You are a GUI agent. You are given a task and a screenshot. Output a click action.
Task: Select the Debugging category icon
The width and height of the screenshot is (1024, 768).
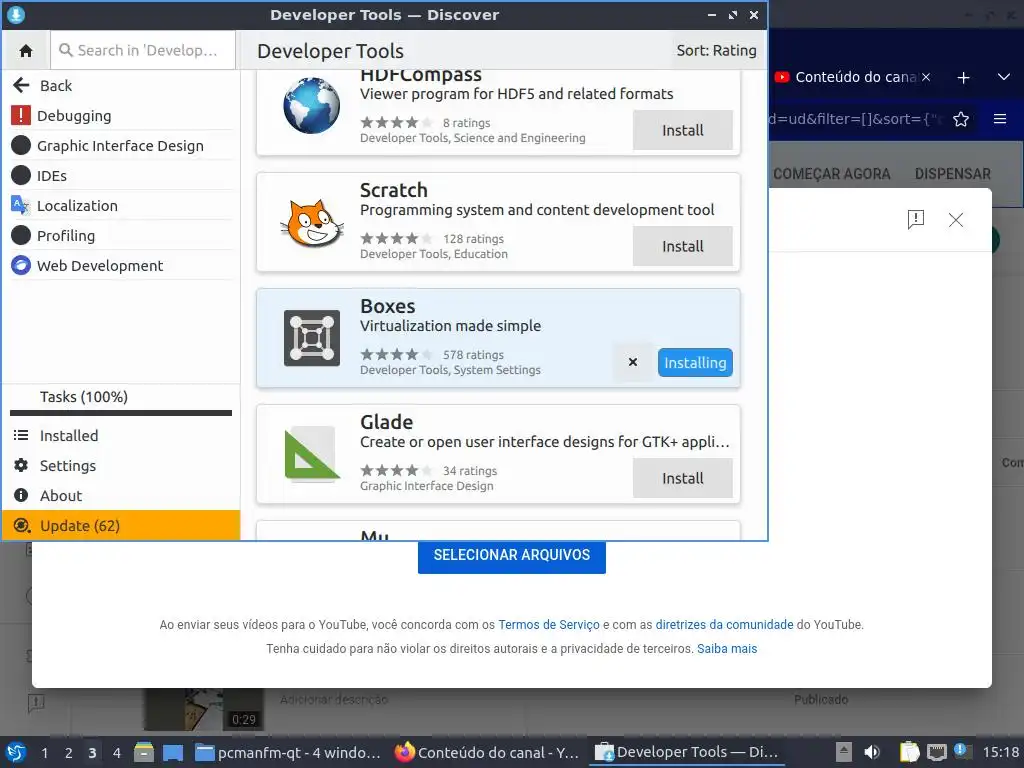tap(21, 116)
